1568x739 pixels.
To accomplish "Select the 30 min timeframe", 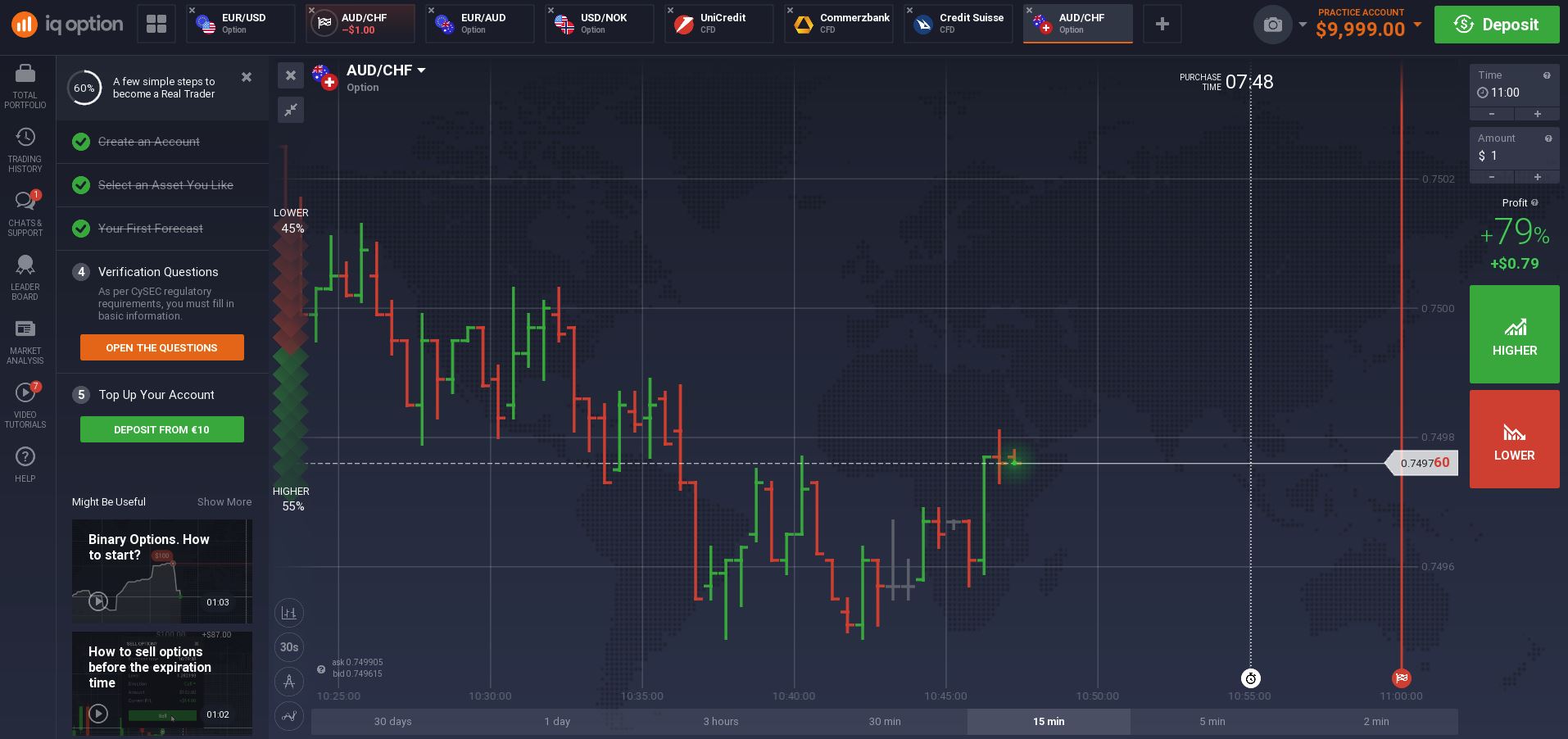I will [x=885, y=722].
